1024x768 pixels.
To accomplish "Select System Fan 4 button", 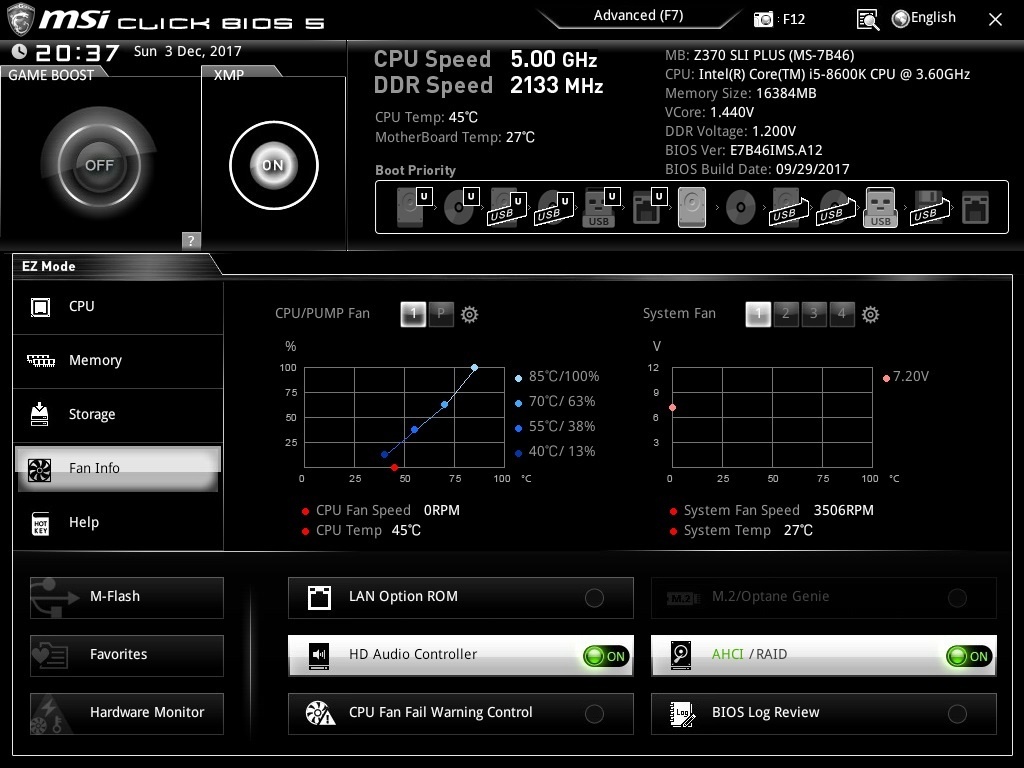I will [842, 314].
